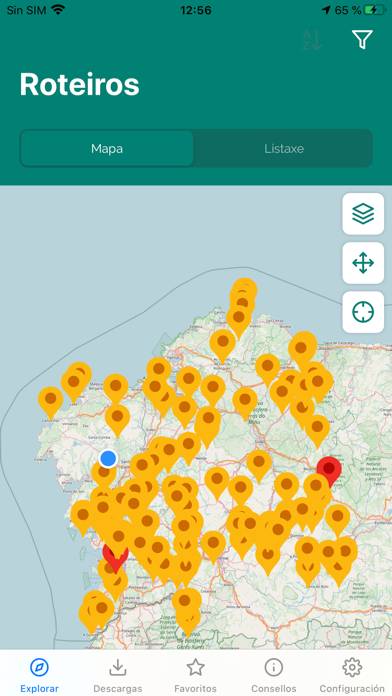392x696 pixels.
Task: Select the red pin on the east side
Action: coord(329,470)
